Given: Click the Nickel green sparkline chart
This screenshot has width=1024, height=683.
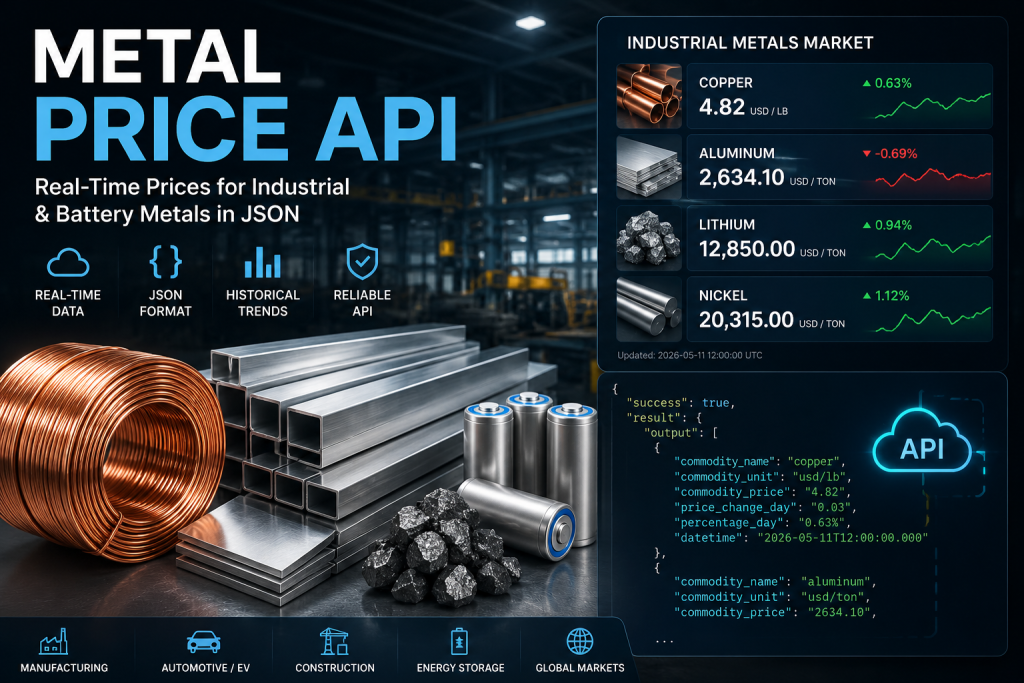Looking at the screenshot, I should (933, 319).
